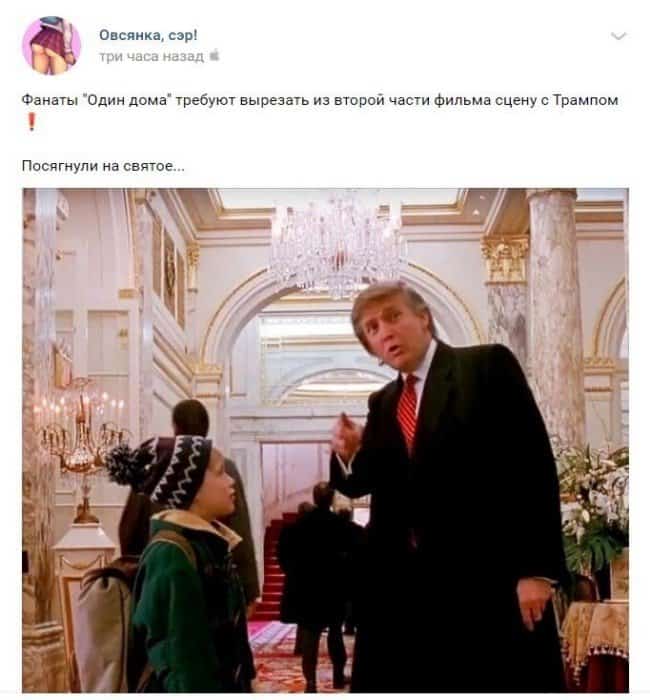This screenshot has height=700, width=650.
Task: Open the Овсянка, сэр! community avatar
Action: pos(52,45)
